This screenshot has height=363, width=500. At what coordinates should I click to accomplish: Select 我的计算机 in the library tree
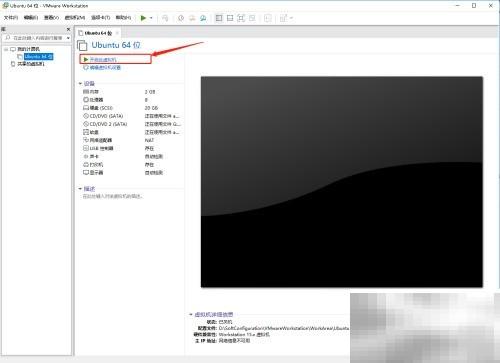[x=28, y=49]
